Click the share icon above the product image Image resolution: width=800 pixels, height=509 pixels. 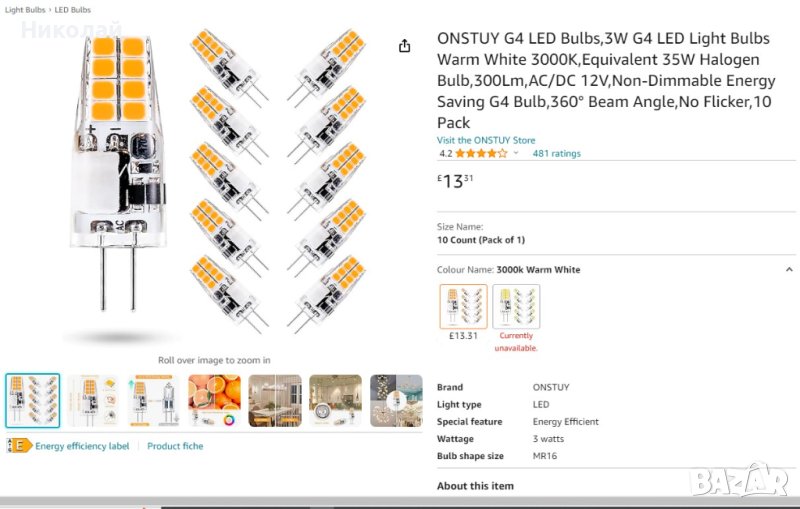[404, 46]
